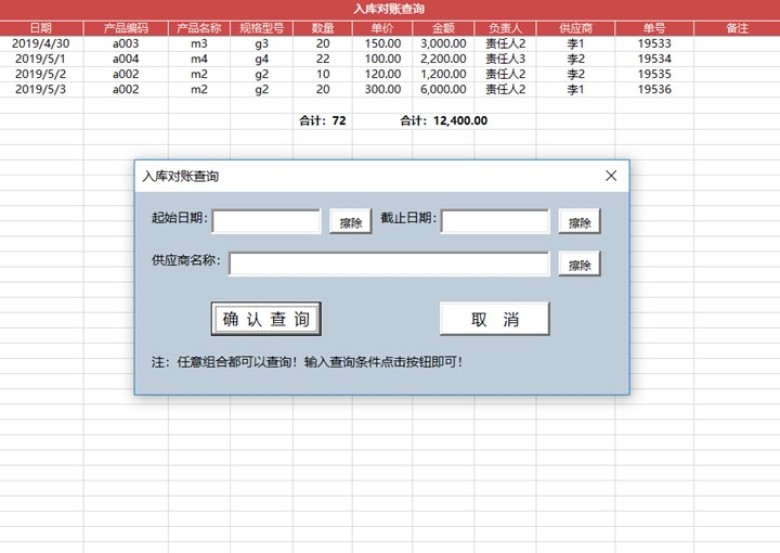Click the 起始日期 input field
Viewport: 780px width, 553px height.
266,221
